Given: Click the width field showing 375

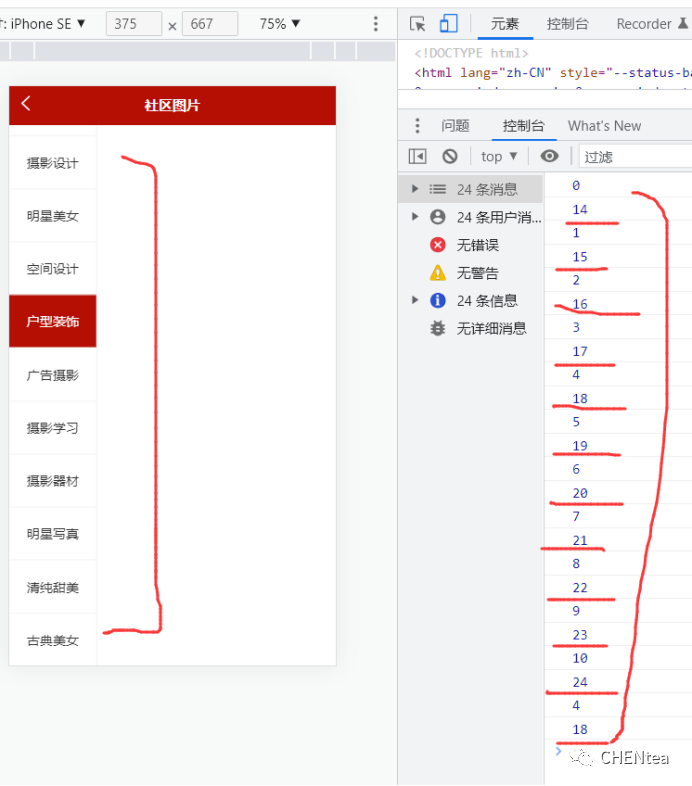Looking at the screenshot, I should coord(133,24).
